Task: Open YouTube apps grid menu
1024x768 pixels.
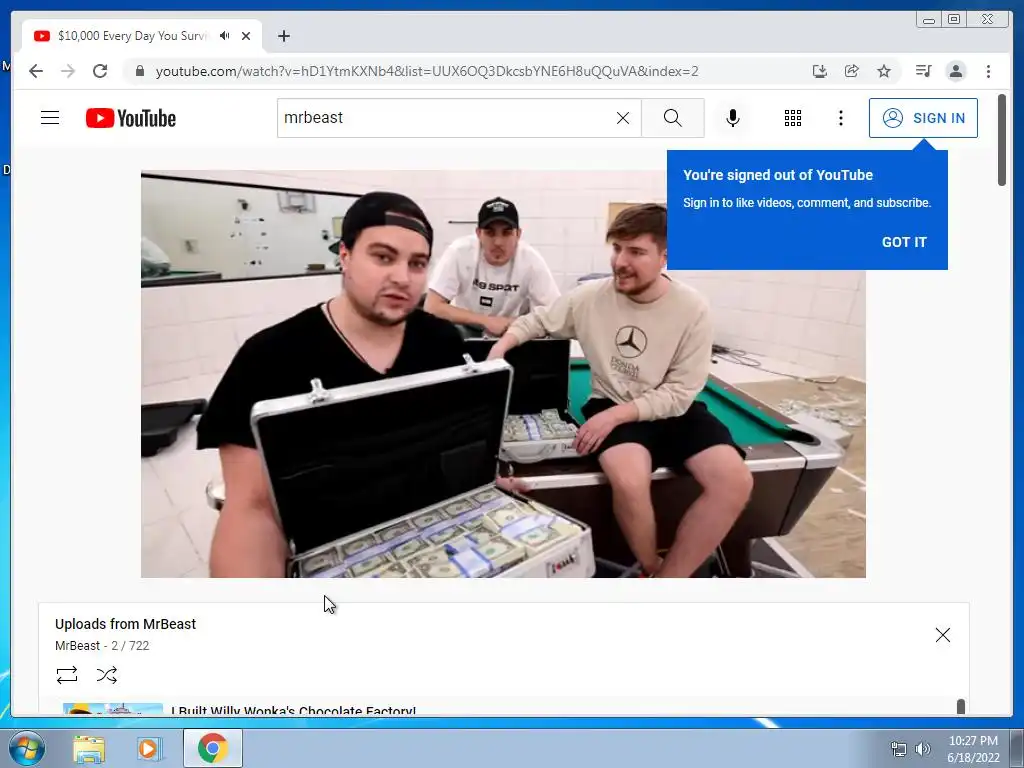Action: 793,118
